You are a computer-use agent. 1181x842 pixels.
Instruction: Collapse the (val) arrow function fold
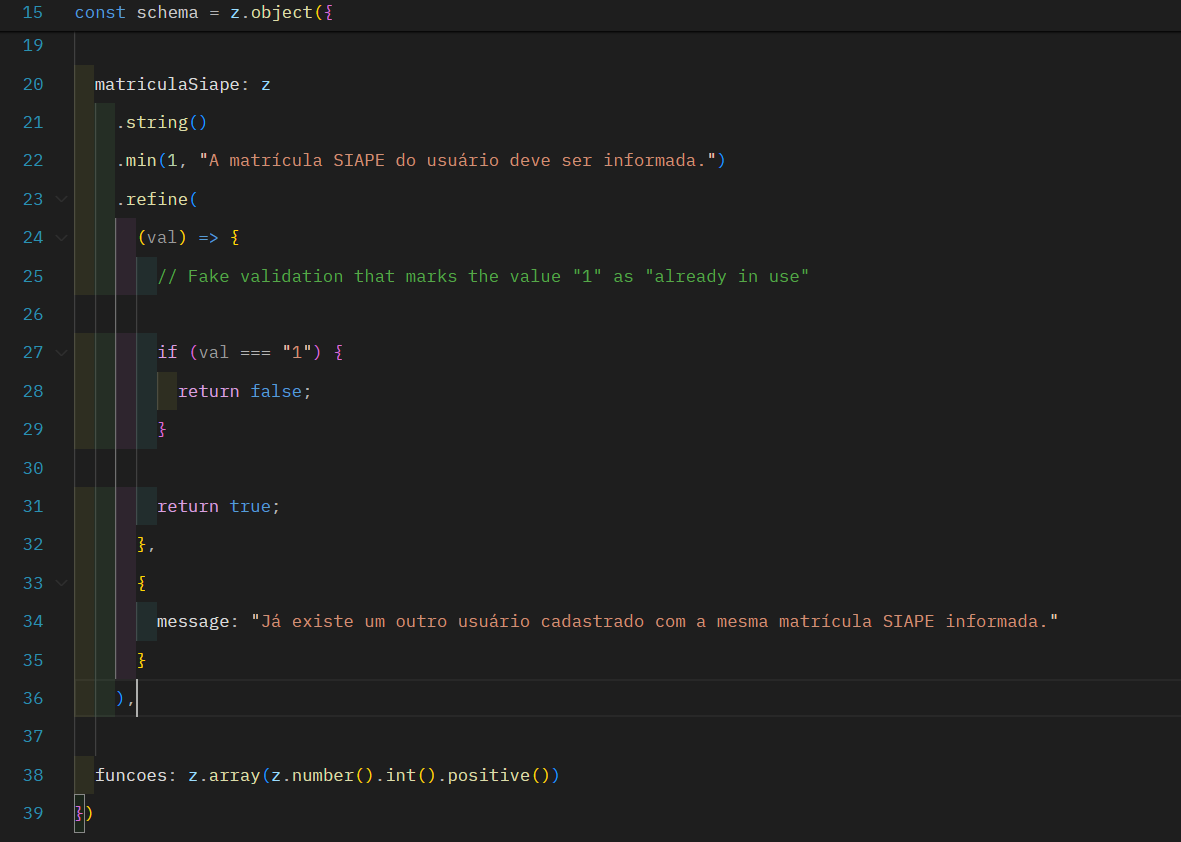pos(61,237)
